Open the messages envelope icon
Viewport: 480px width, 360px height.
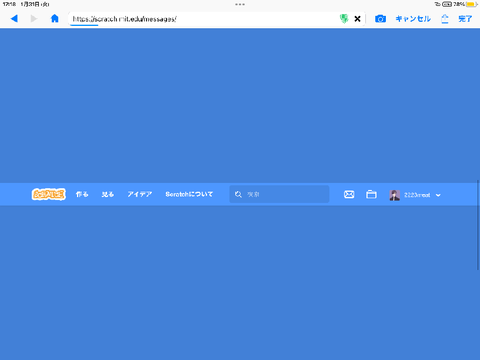pyautogui.click(x=349, y=194)
